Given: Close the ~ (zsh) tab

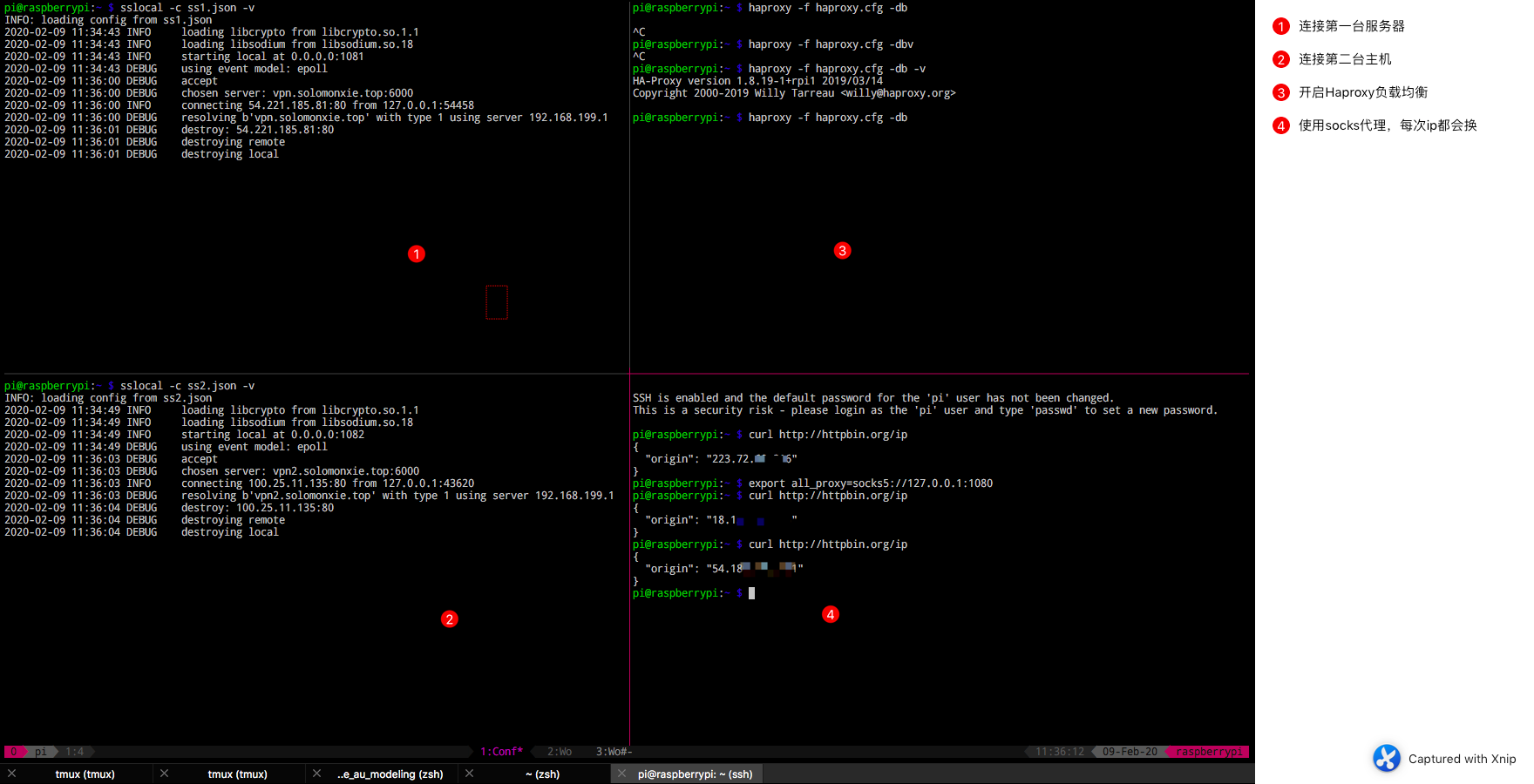Looking at the screenshot, I should [x=469, y=774].
